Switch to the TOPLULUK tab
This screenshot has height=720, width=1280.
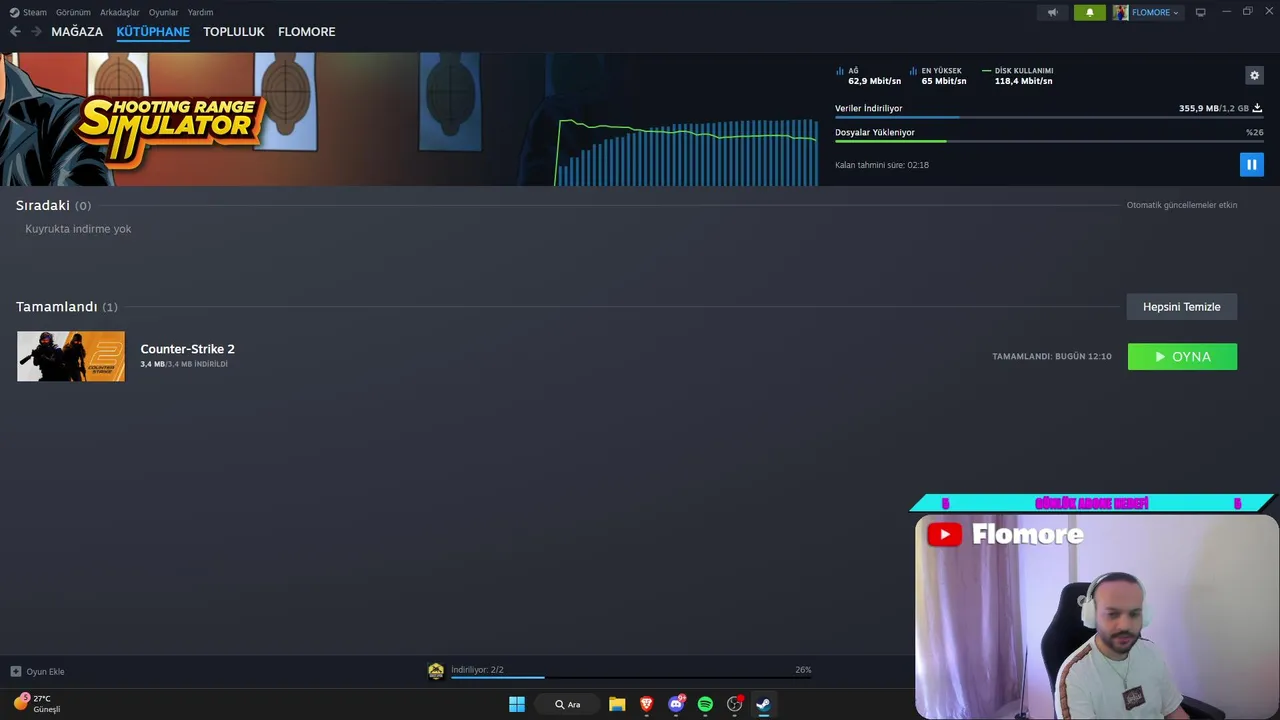[234, 32]
